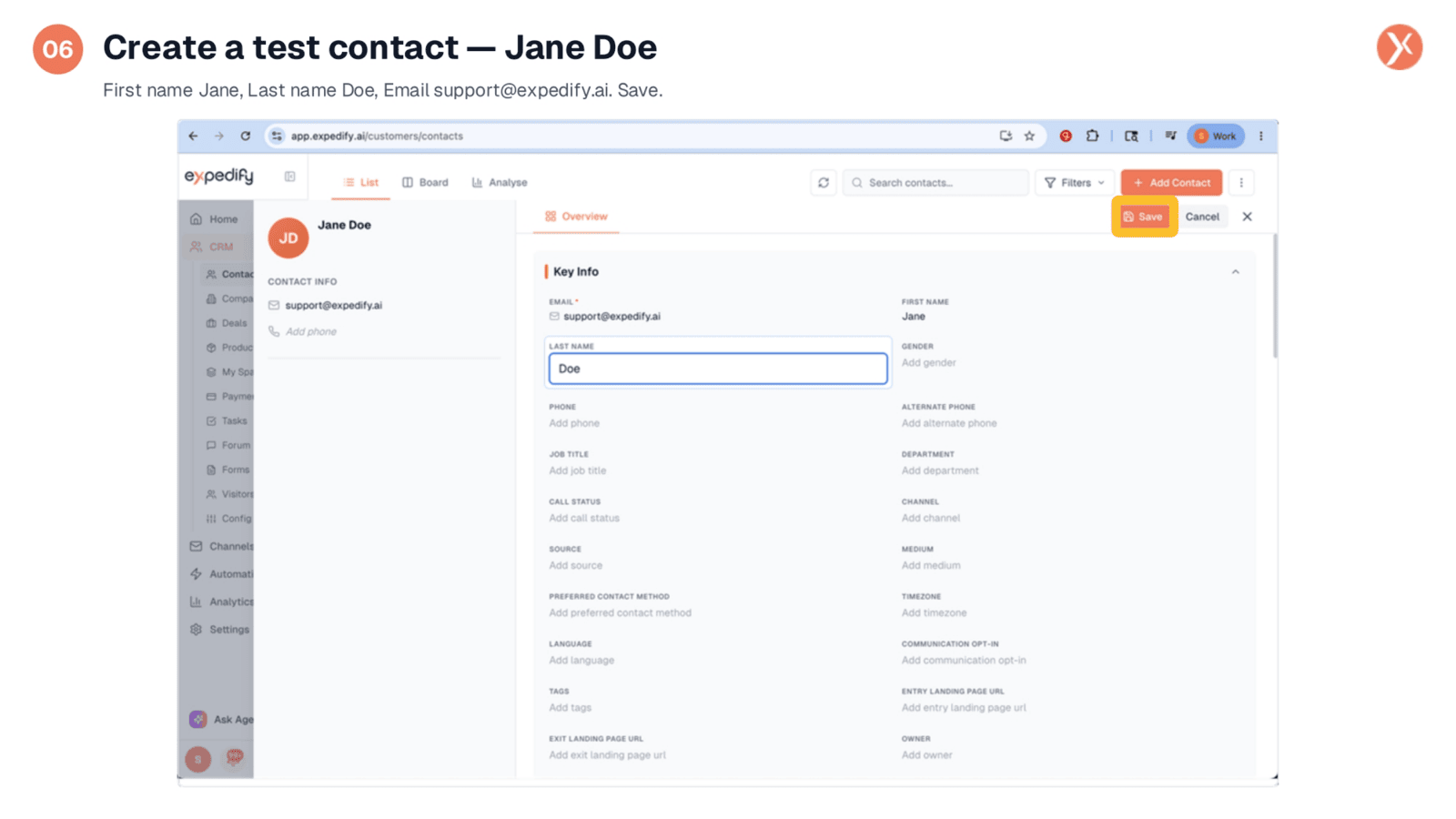The width and height of the screenshot is (1456, 819).
Task: Collapse the Key Info section
Action: pyautogui.click(x=1236, y=272)
